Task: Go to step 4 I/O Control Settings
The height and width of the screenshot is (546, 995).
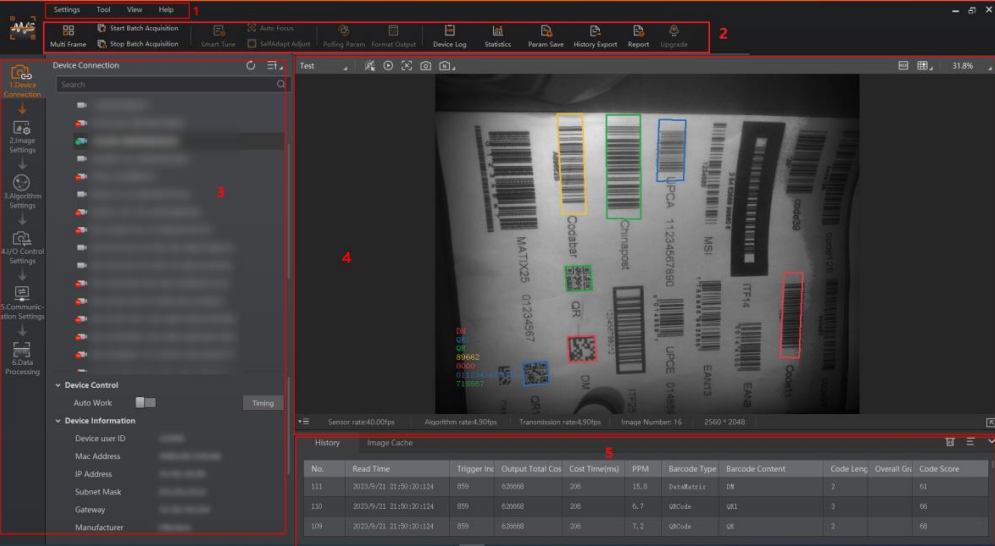Action: click(x=22, y=248)
